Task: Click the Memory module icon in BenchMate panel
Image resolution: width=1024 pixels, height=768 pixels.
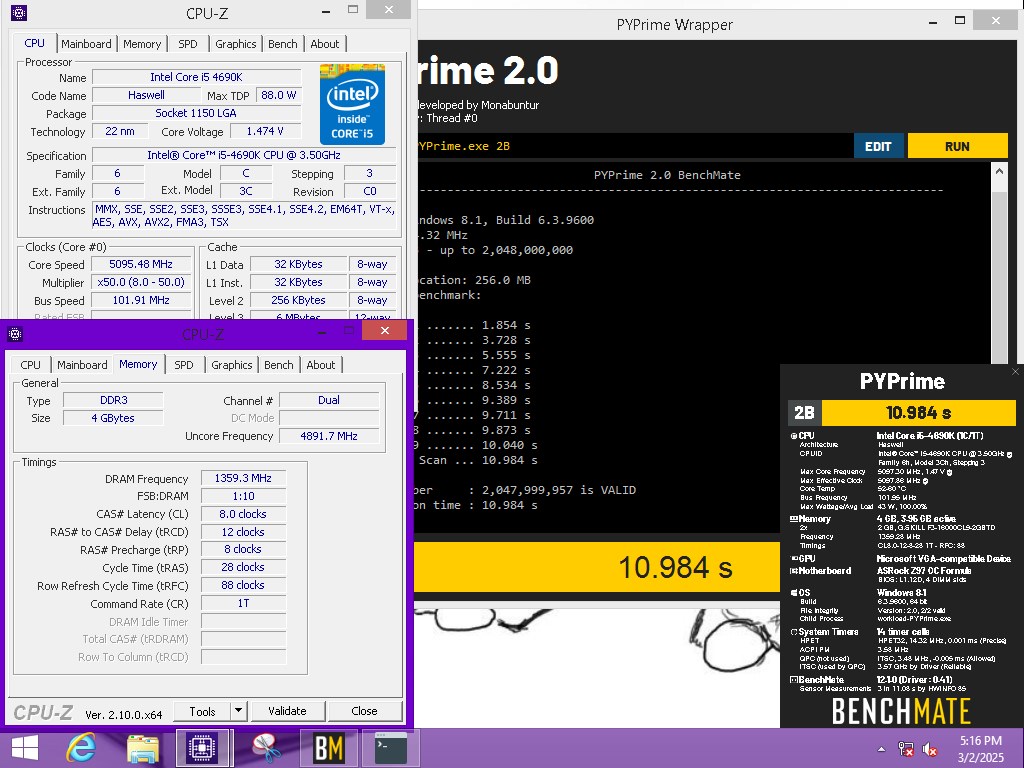Action: coord(793,519)
